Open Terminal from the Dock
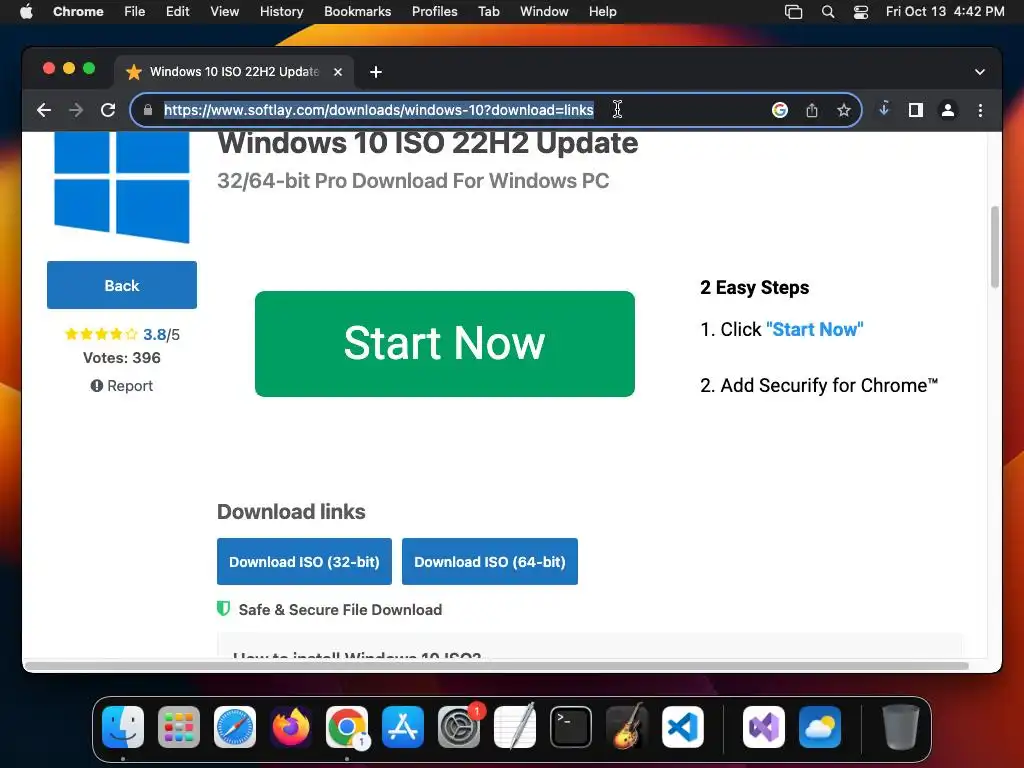 (571, 727)
